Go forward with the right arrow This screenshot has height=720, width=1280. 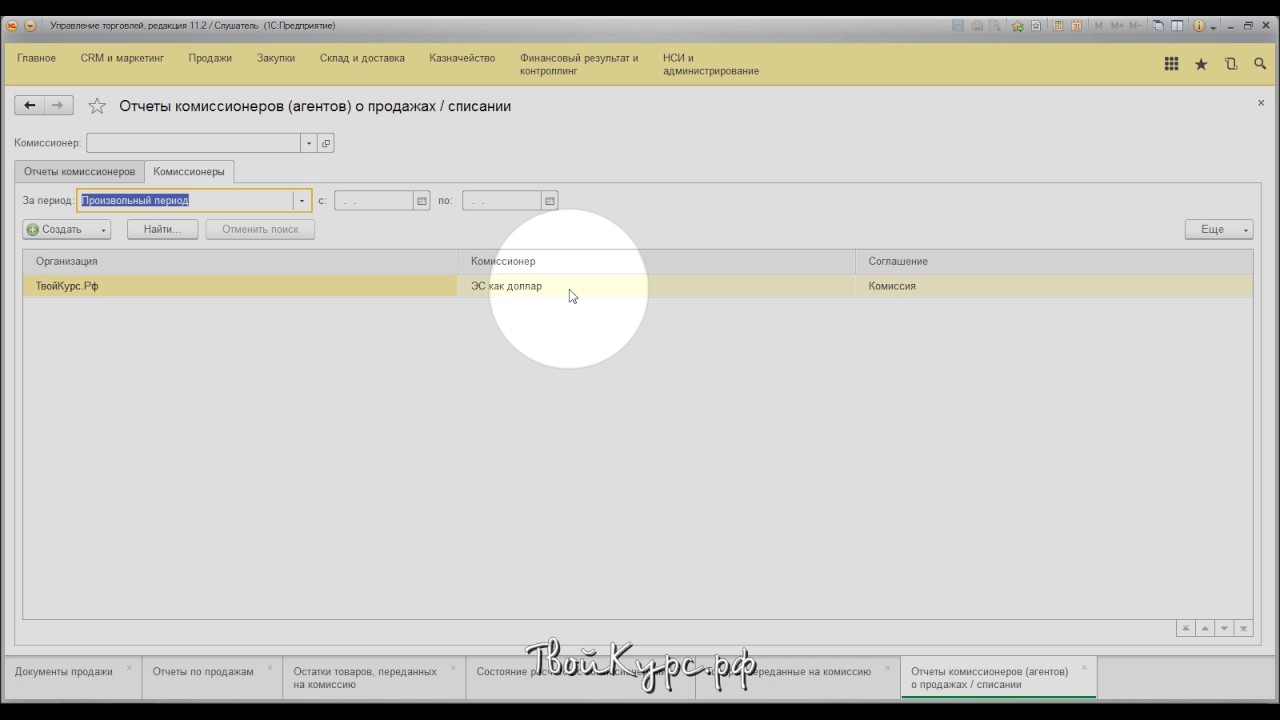tap(58, 105)
